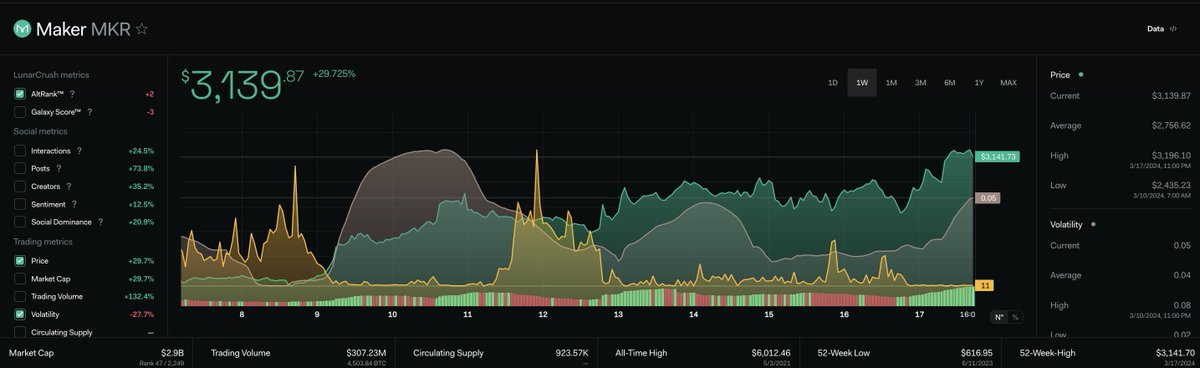The image size is (1200, 368).
Task: Uncheck the Price metric checkbox
Action: (x=20, y=261)
